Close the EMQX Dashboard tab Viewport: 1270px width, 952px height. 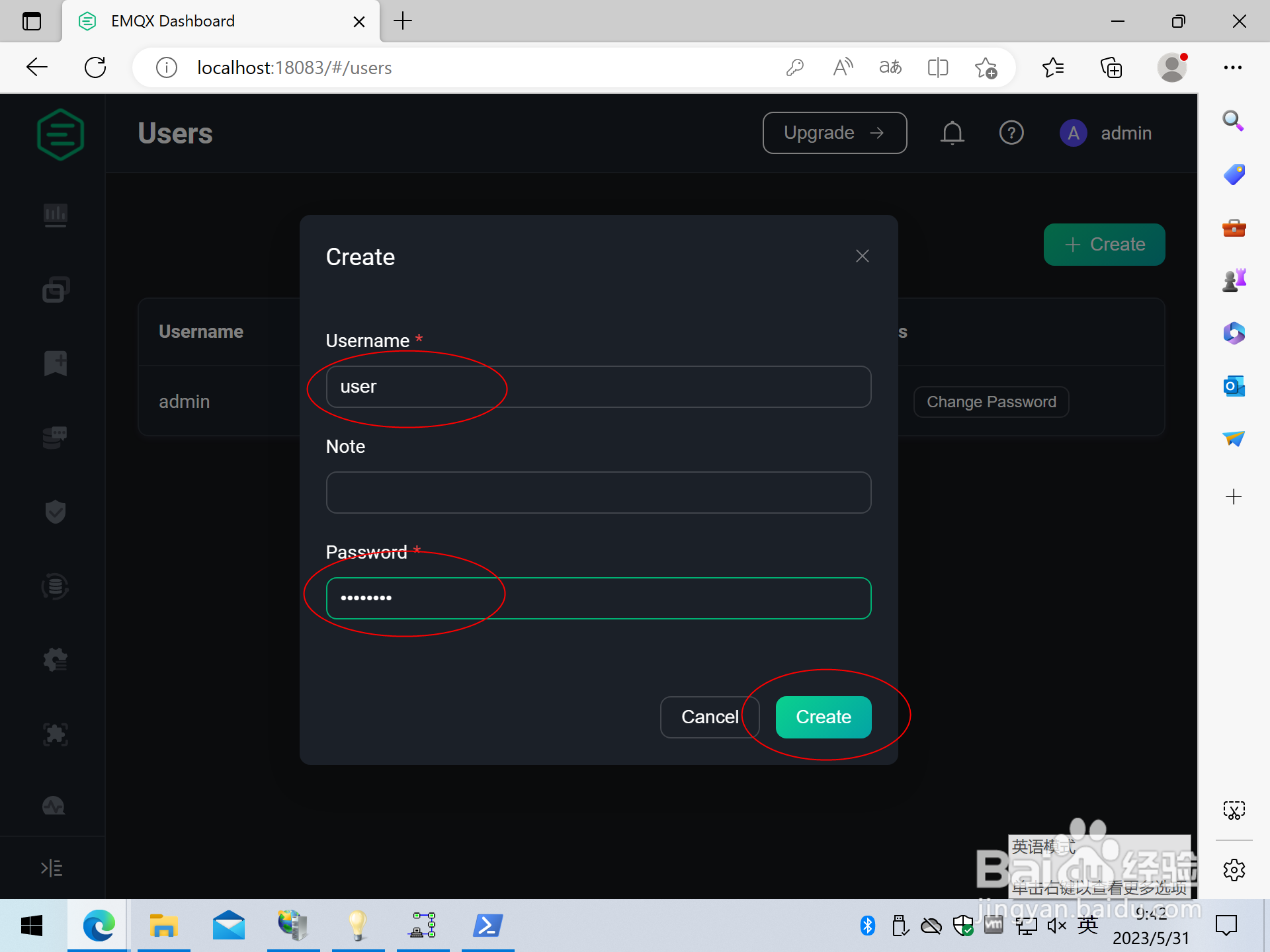[359, 22]
